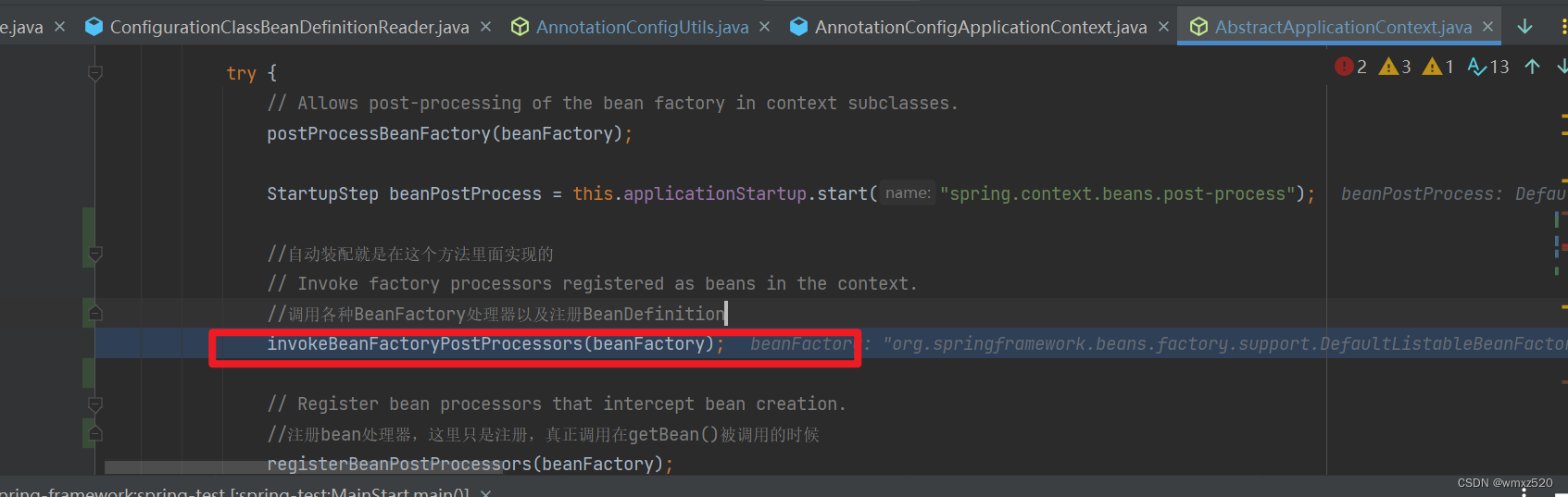1568x497 pixels.
Task: Go to previous highlighted error arrow
Action: [x=1533, y=67]
